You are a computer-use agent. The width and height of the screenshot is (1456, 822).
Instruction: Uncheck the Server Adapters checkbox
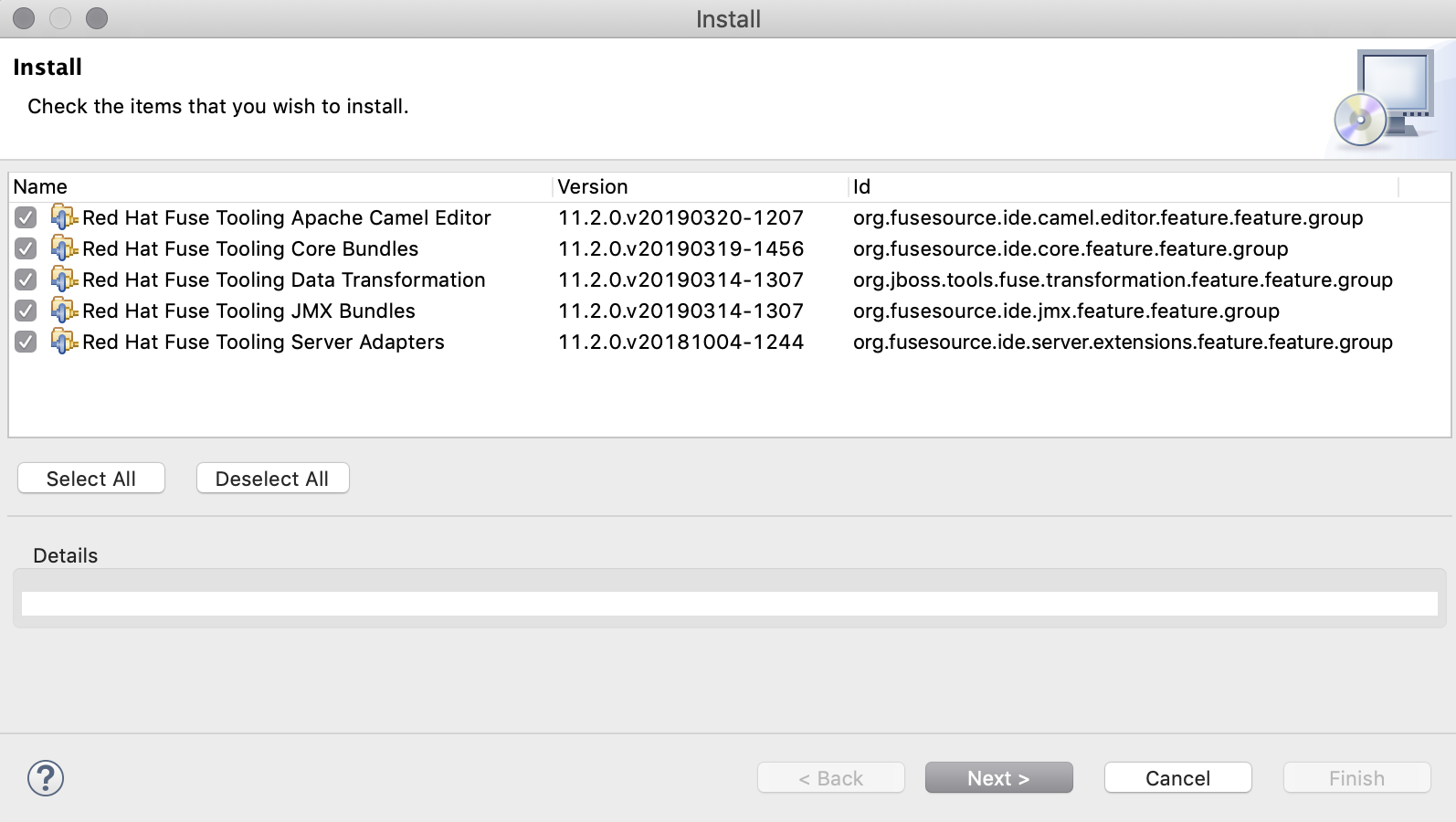pyautogui.click(x=26, y=342)
